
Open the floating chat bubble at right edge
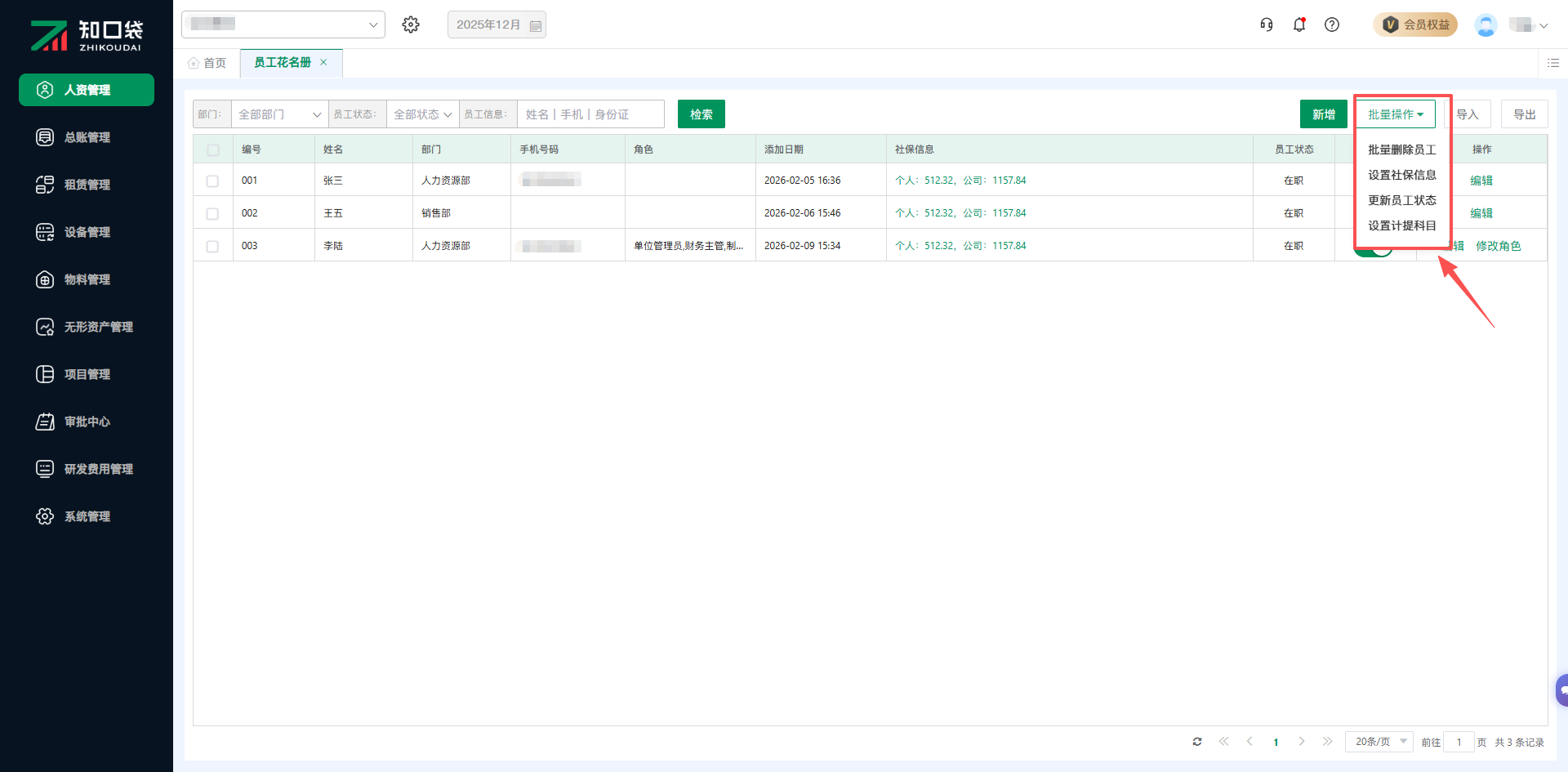click(1561, 690)
